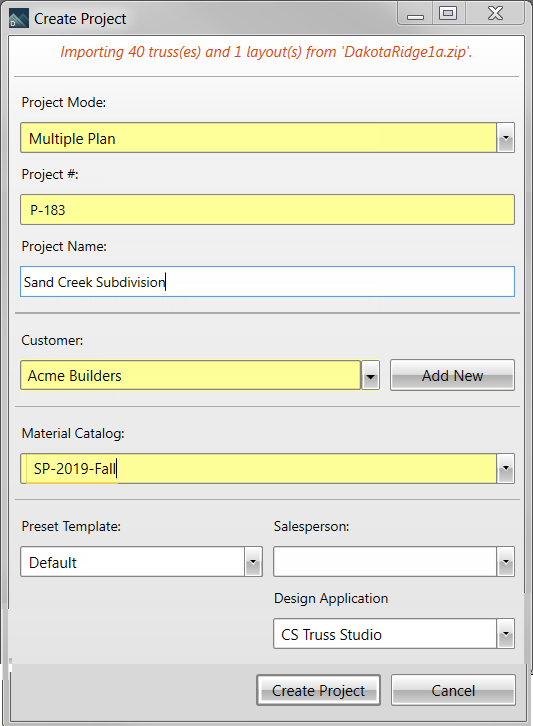Viewport: 533px width, 726px height.
Task: Focus the Project # field containing P-183
Action: click(267, 210)
